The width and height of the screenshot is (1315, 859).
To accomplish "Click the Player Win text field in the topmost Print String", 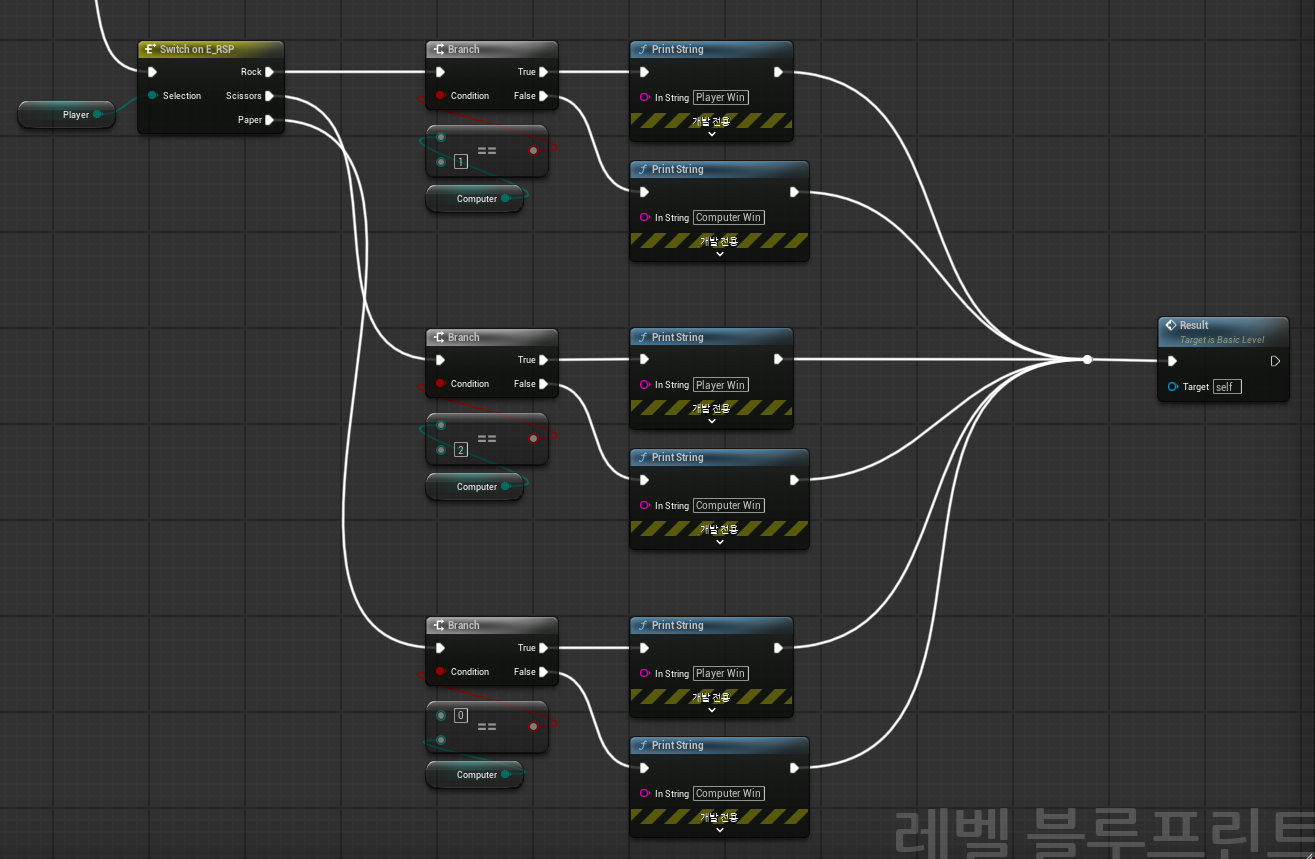I will point(721,98).
